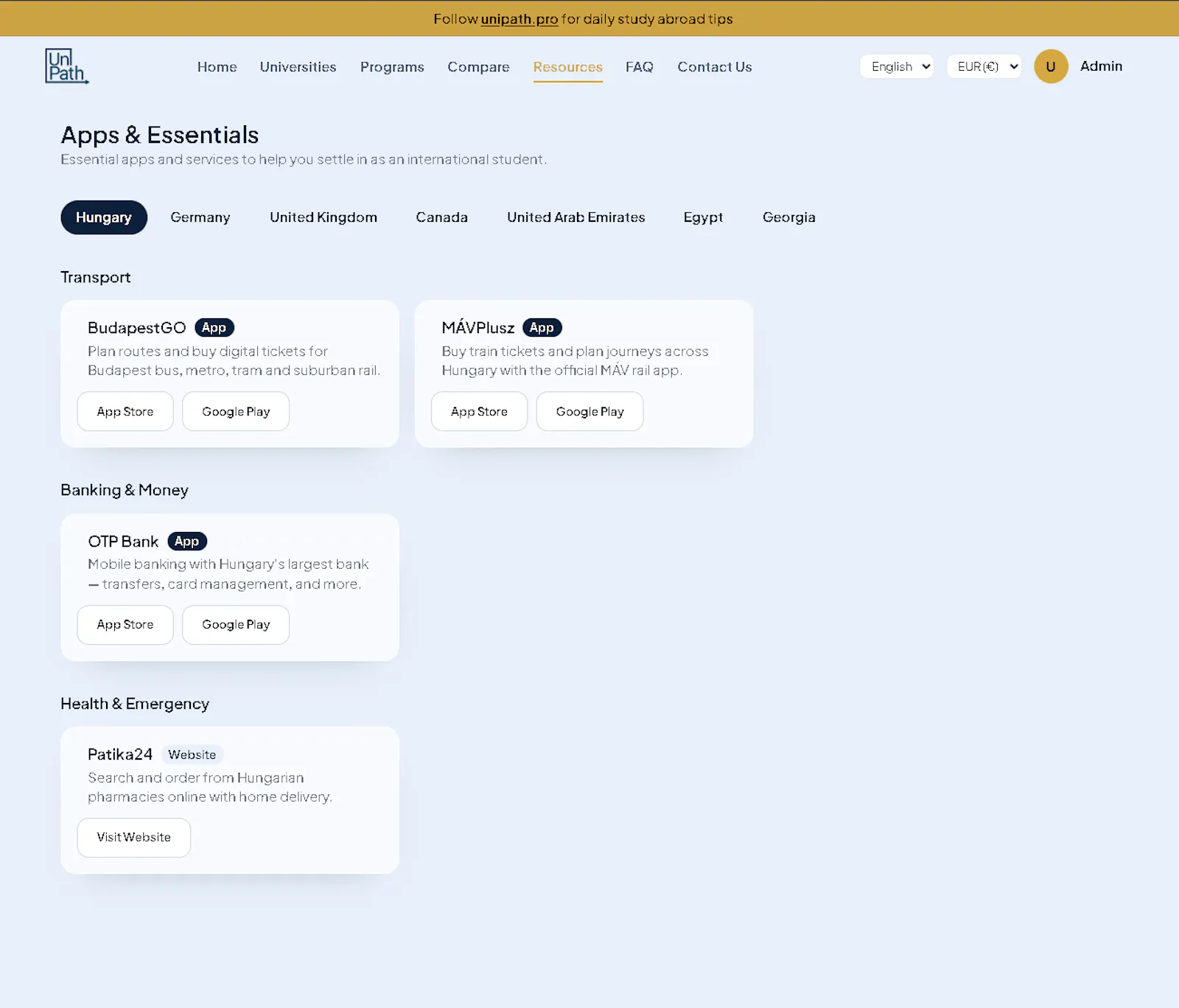This screenshot has width=1179, height=1008.
Task: Click the App badge next to OTP Bank
Action: click(187, 542)
